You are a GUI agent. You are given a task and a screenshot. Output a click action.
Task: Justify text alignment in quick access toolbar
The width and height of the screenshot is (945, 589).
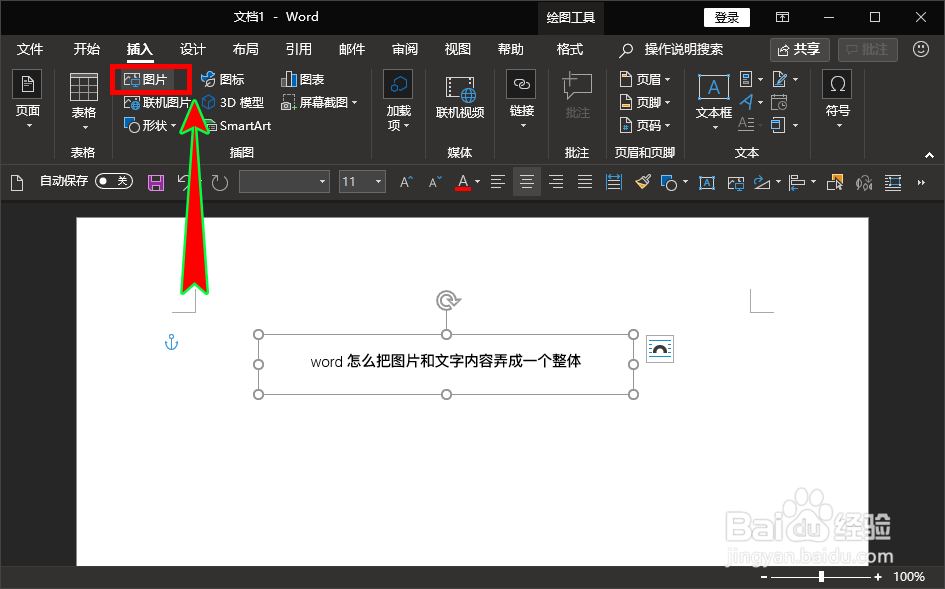[585, 182]
